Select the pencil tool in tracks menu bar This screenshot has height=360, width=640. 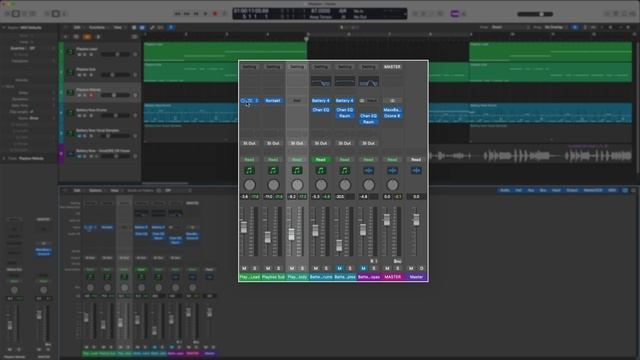point(152,27)
